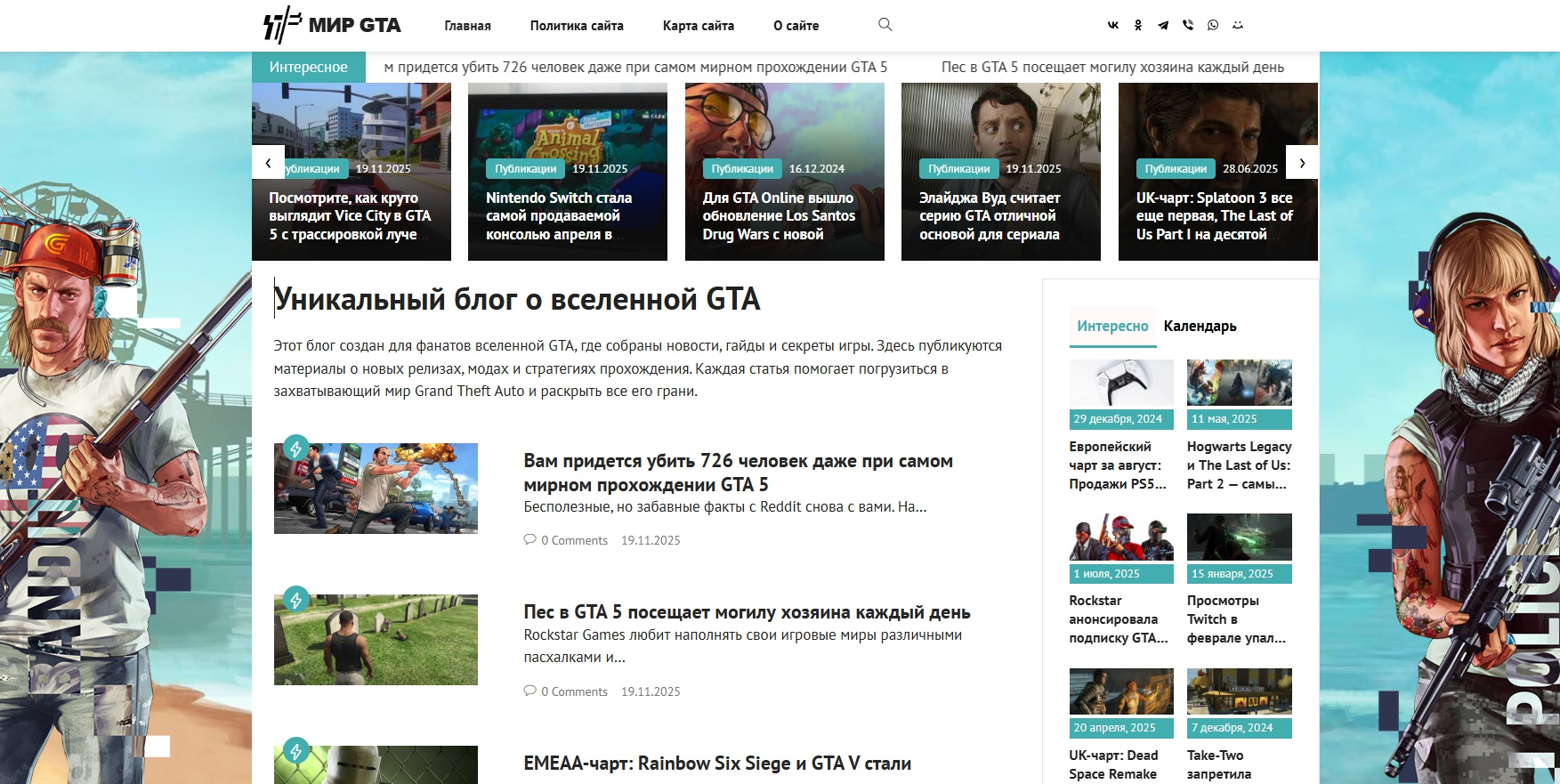Click Публикации tag on Los Santos Drug Wars slide
The height and width of the screenshot is (784, 1560).
tap(742, 169)
